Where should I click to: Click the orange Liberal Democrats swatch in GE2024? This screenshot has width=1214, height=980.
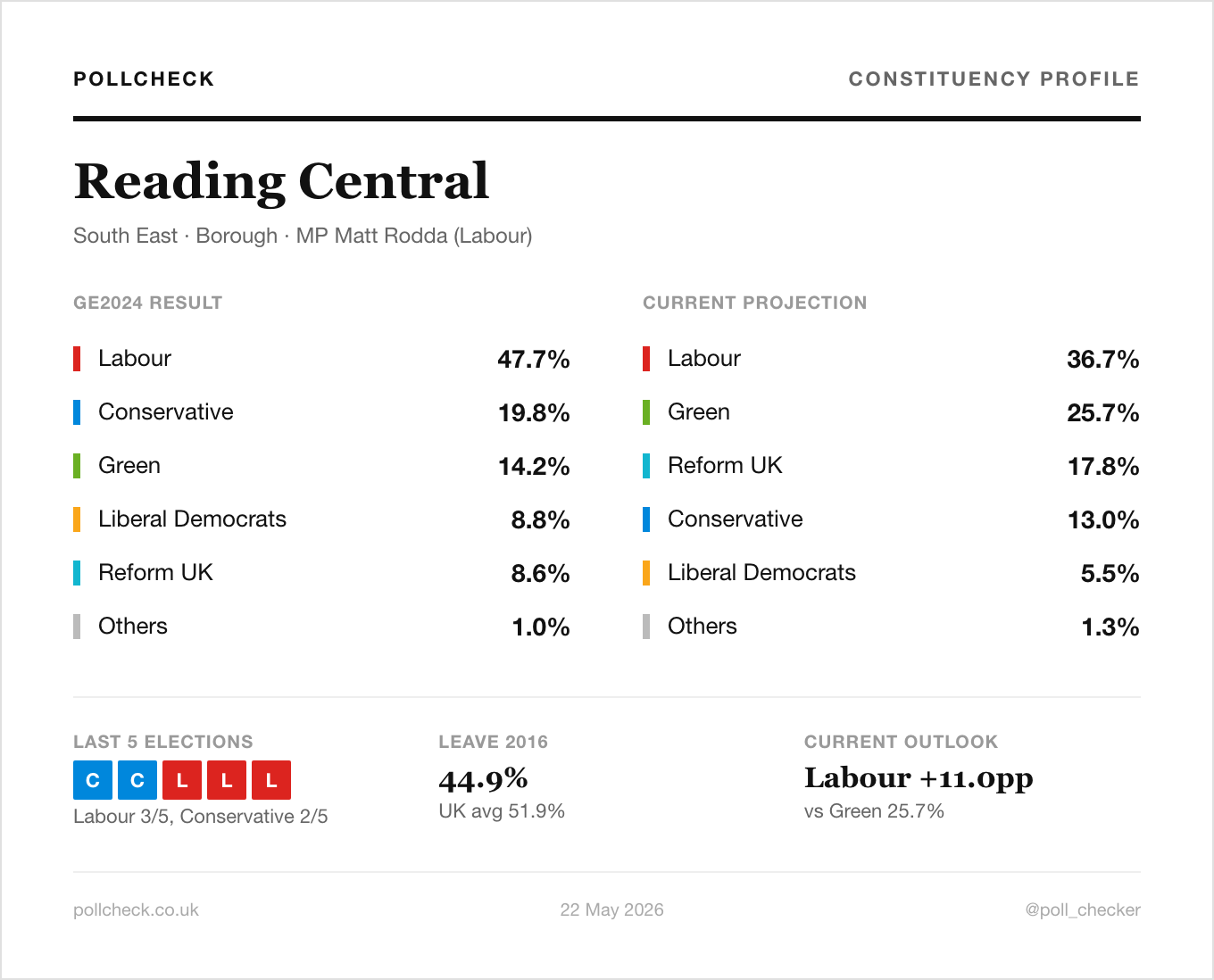point(77,519)
